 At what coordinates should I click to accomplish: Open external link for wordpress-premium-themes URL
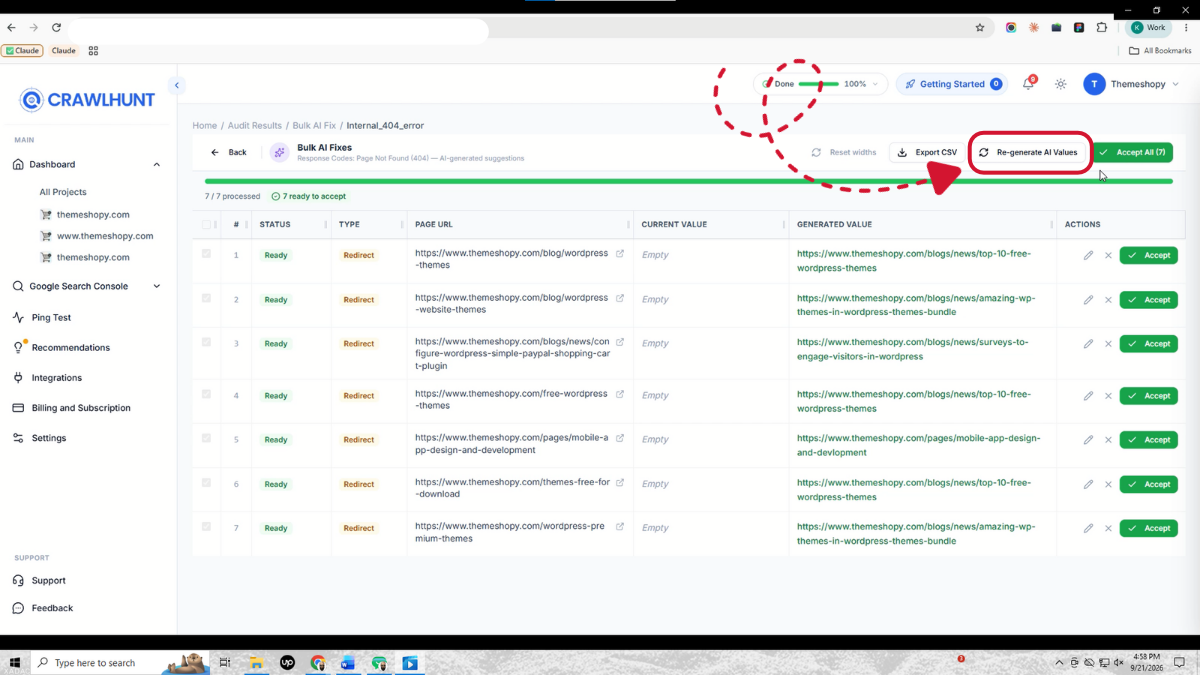620,527
